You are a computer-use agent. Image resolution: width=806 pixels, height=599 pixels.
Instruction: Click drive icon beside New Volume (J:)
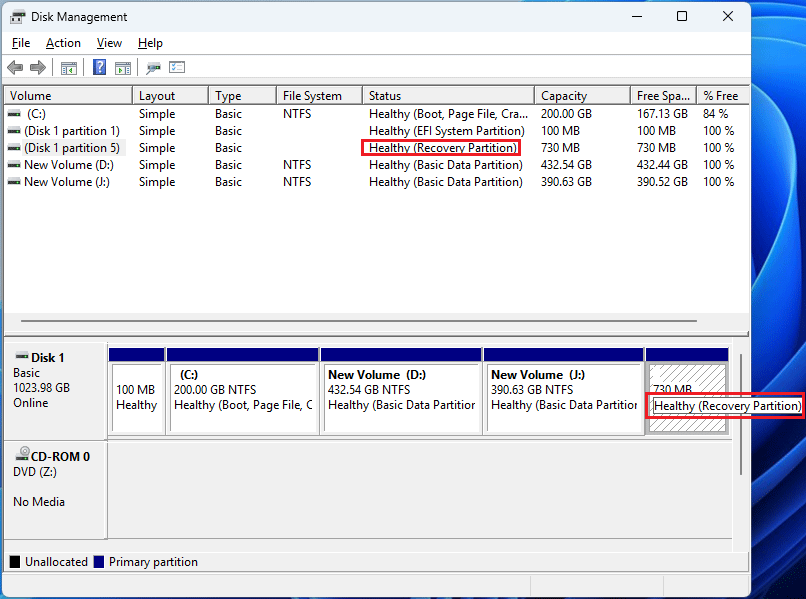click(x=14, y=181)
